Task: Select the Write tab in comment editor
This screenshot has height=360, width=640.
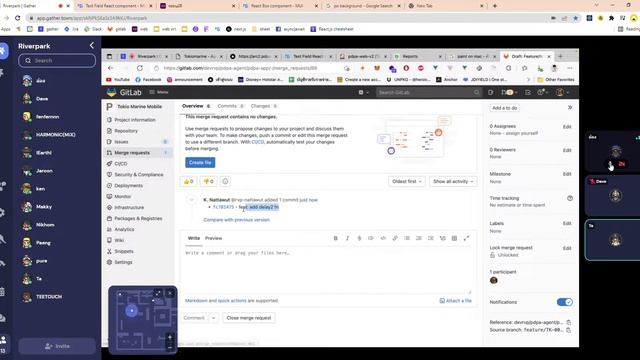Action: point(194,238)
